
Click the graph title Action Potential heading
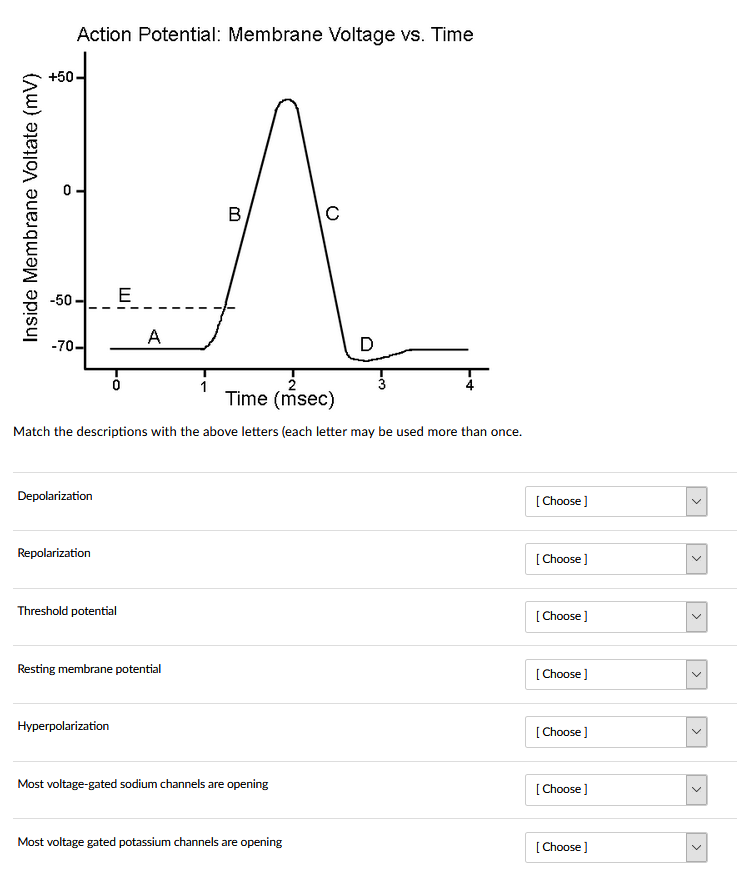pos(275,34)
